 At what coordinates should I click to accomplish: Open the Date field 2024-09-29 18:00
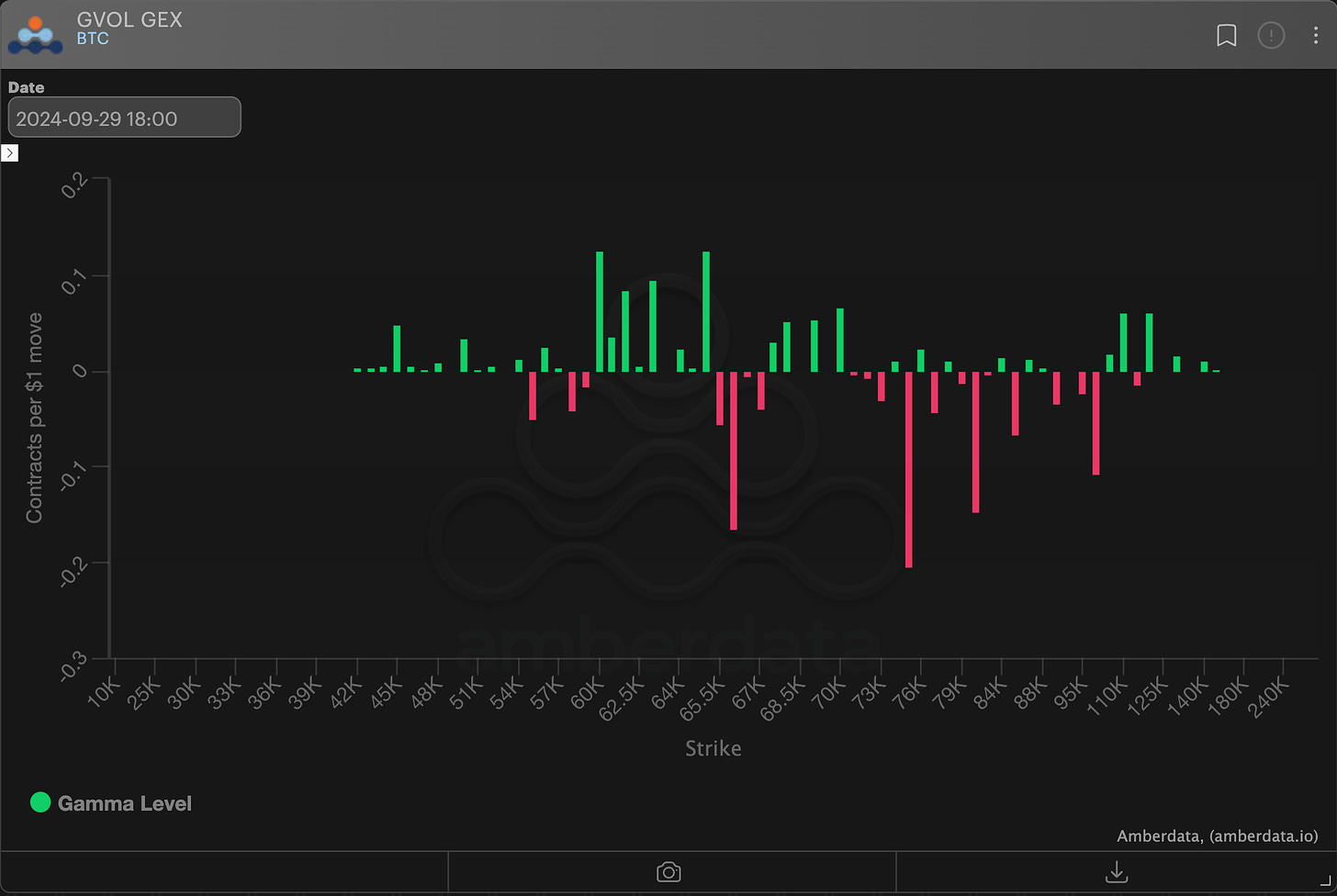124,118
